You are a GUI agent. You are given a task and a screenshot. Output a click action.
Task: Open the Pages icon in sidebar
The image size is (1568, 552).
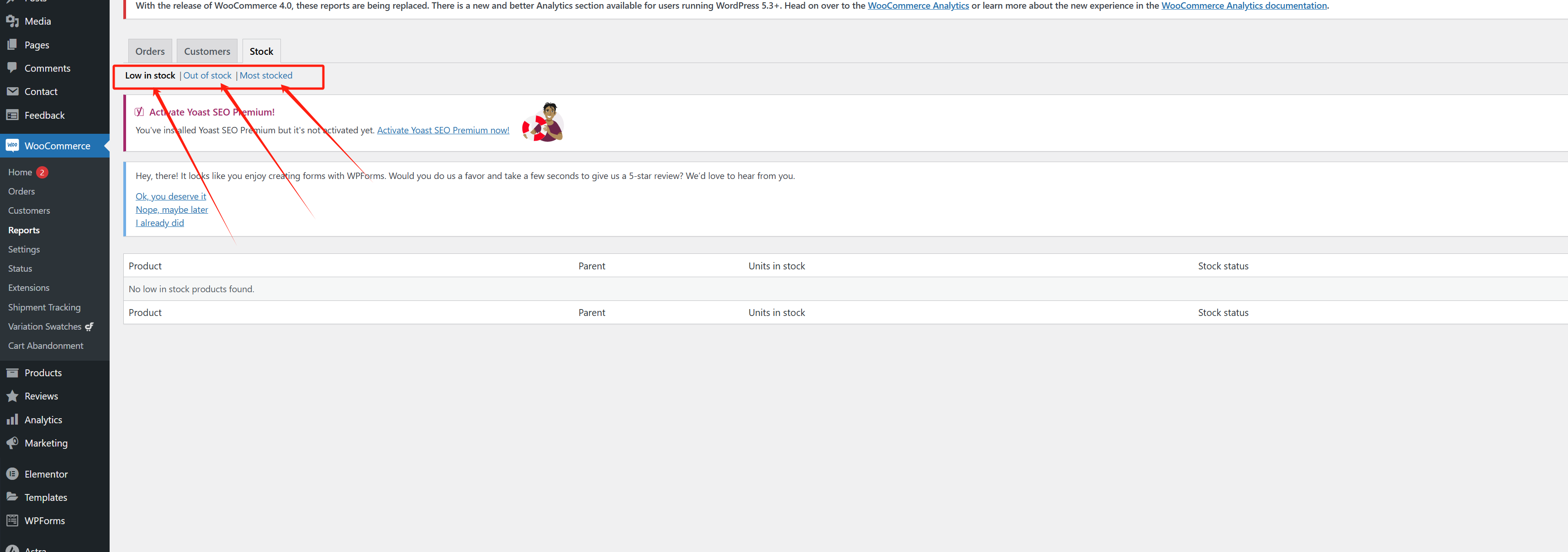pyautogui.click(x=13, y=44)
